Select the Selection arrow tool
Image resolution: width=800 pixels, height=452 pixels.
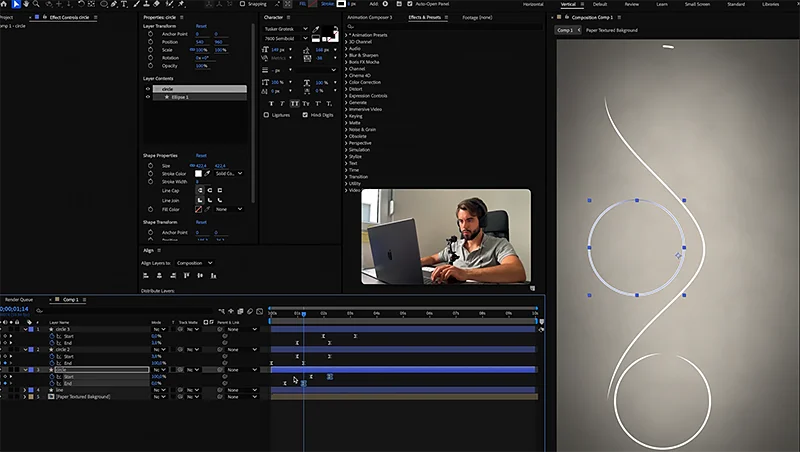point(16,4)
